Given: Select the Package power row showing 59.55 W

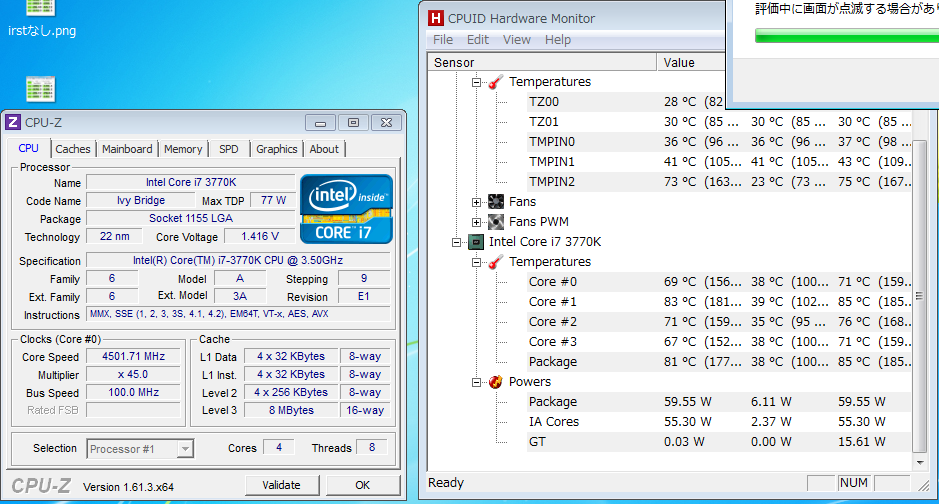Looking at the screenshot, I should coord(719,402).
